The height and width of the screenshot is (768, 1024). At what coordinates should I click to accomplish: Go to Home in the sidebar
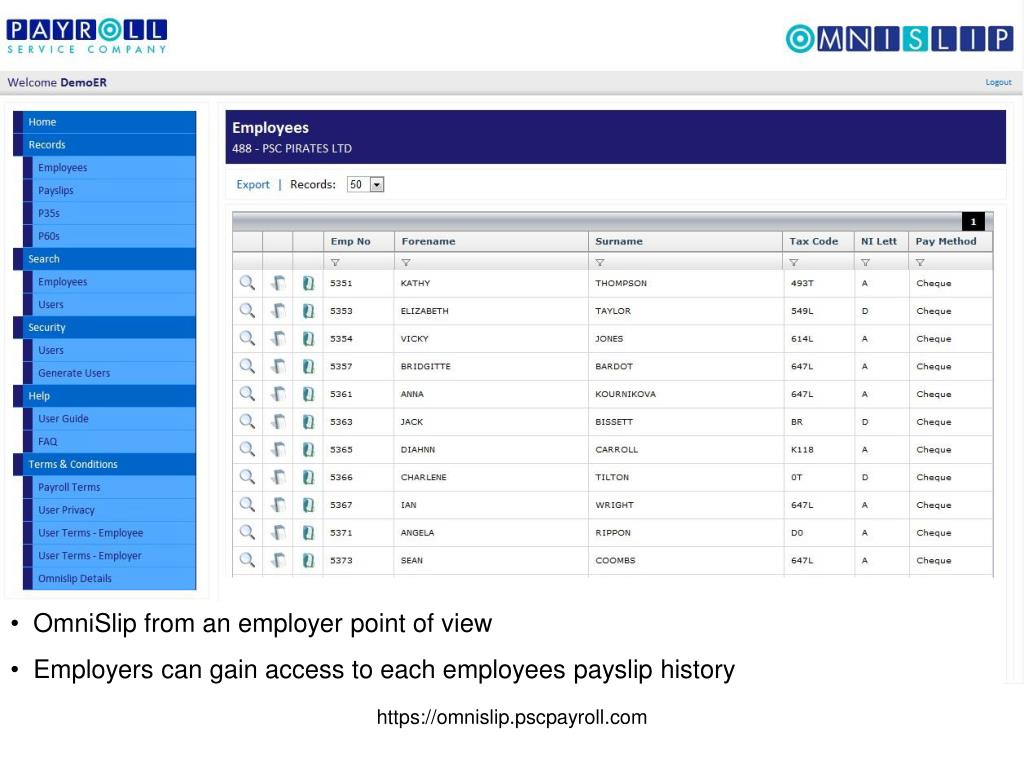(x=104, y=122)
